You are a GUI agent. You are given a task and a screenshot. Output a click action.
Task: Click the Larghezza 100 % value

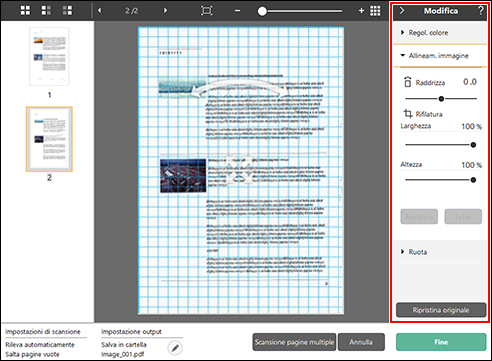coord(471,126)
